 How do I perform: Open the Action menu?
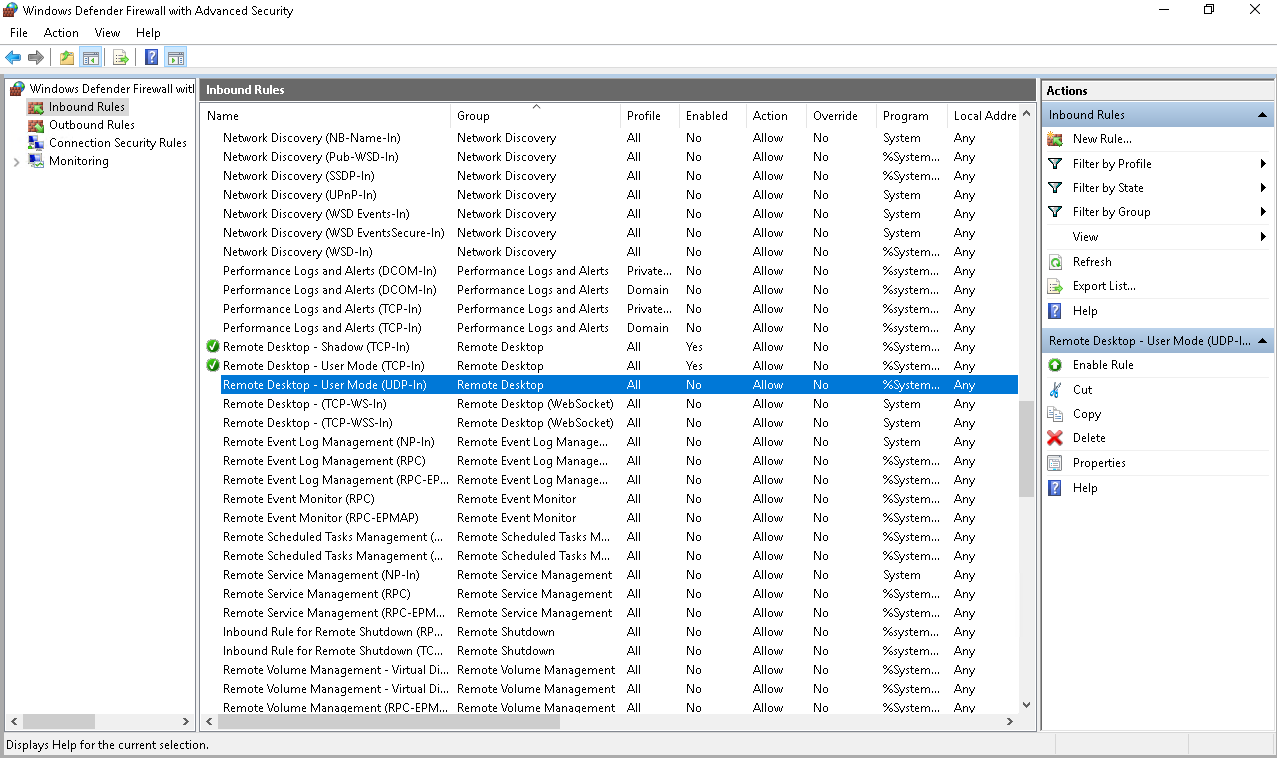61,33
